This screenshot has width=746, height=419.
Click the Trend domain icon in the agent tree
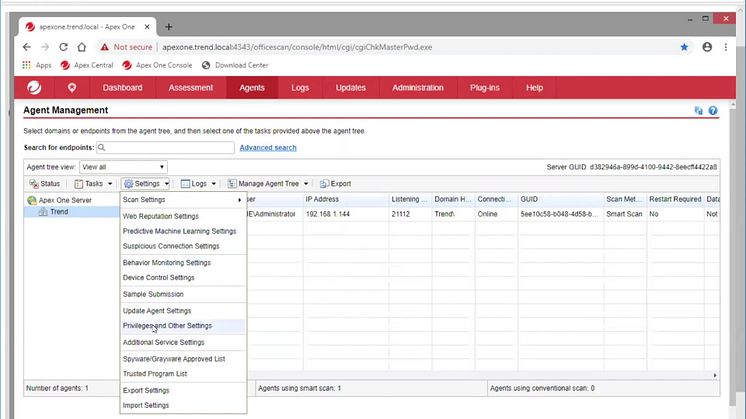pyautogui.click(x=43, y=212)
